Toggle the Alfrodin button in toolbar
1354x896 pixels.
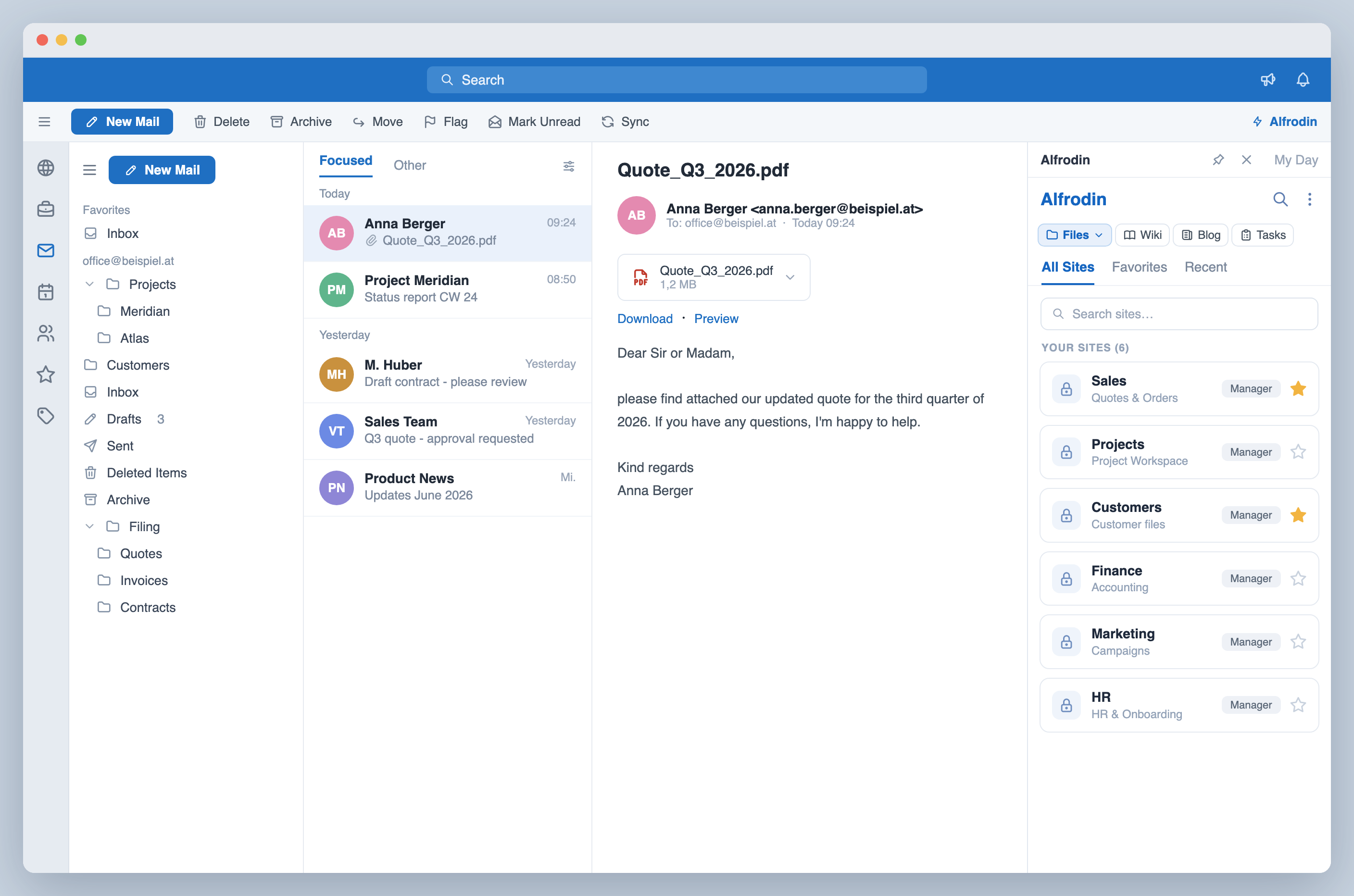click(x=1284, y=122)
